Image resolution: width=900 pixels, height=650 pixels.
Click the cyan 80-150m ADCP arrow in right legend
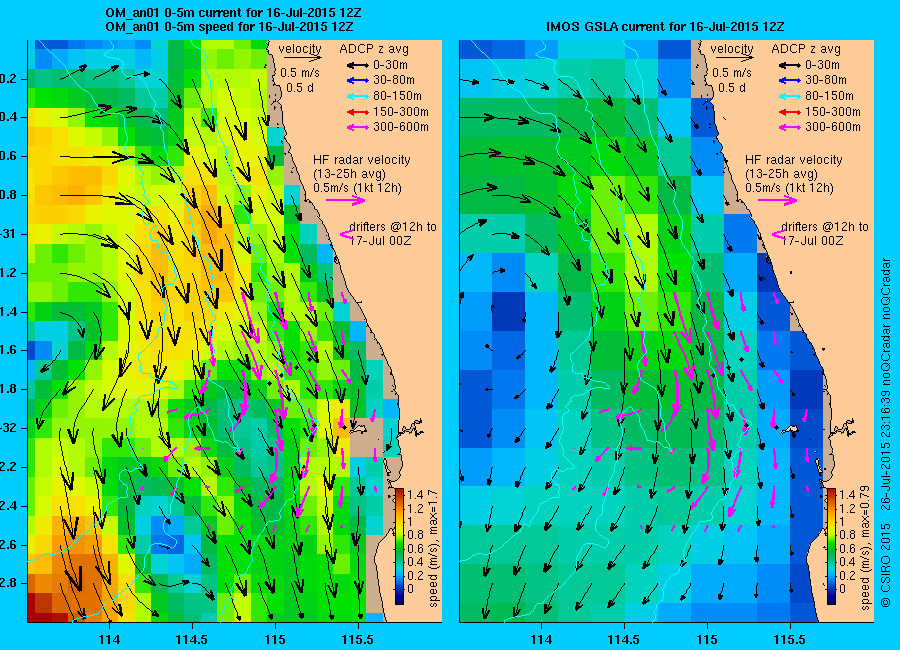789,96
